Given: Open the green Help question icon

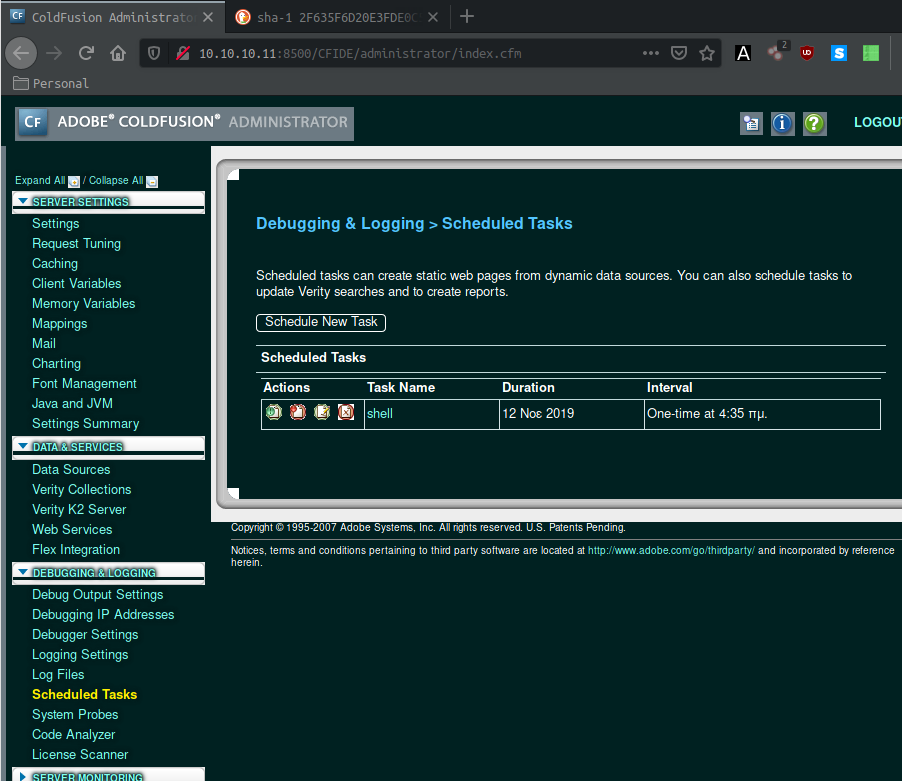Looking at the screenshot, I should (x=815, y=123).
